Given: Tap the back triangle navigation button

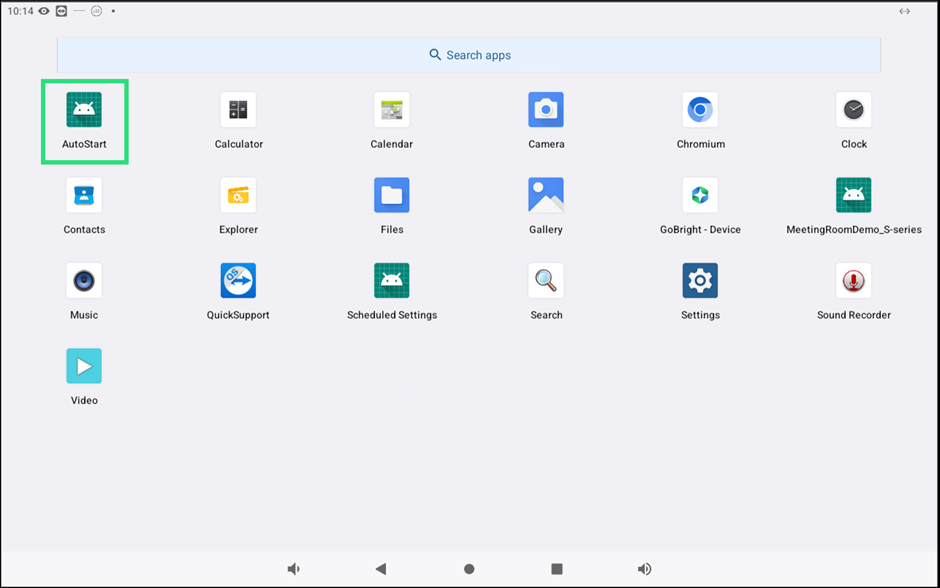Looking at the screenshot, I should (x=381, y=569).
